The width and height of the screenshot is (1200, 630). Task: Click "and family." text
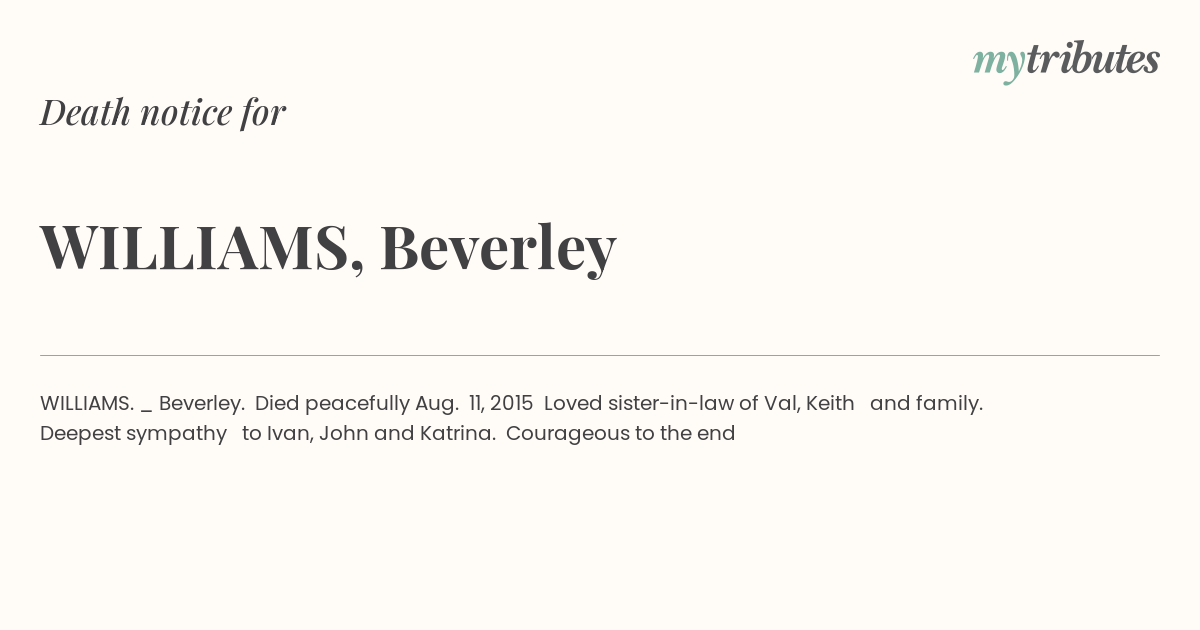[x=927, y=404]
